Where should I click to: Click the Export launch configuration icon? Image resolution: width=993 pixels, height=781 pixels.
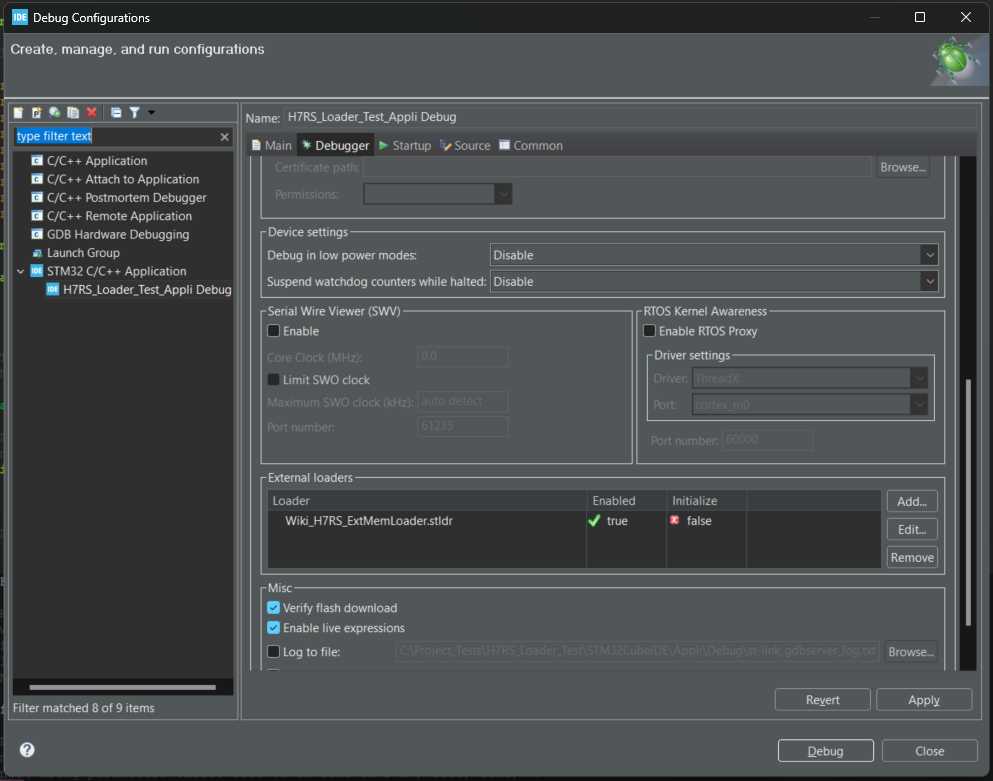point(55,112)
